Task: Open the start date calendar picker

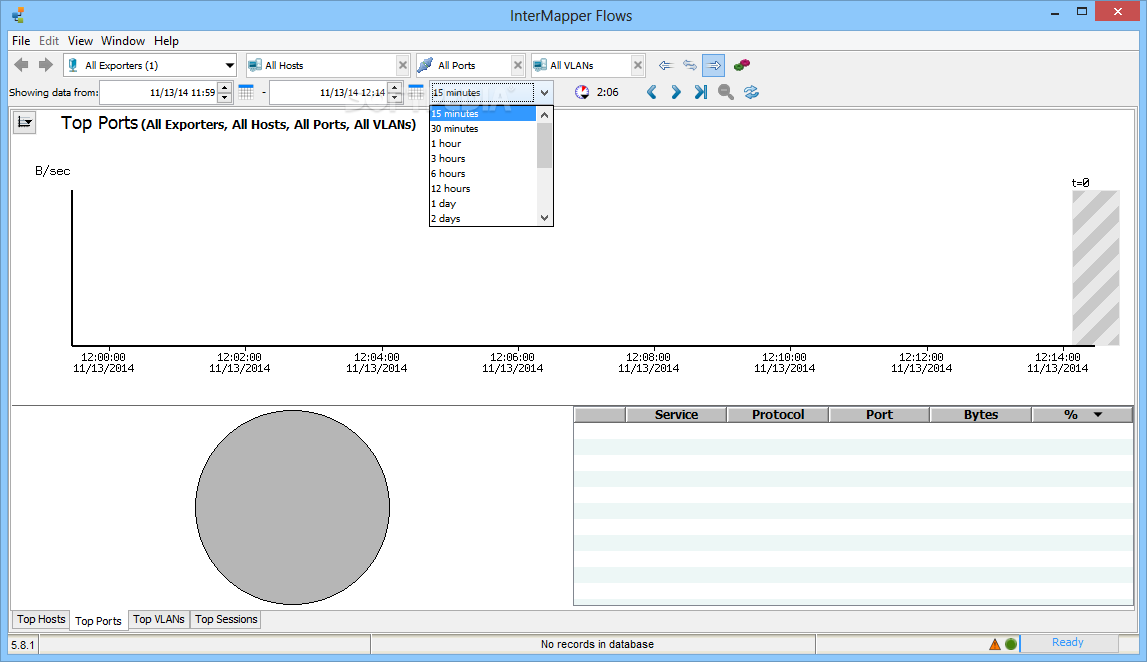Action: 246,92
